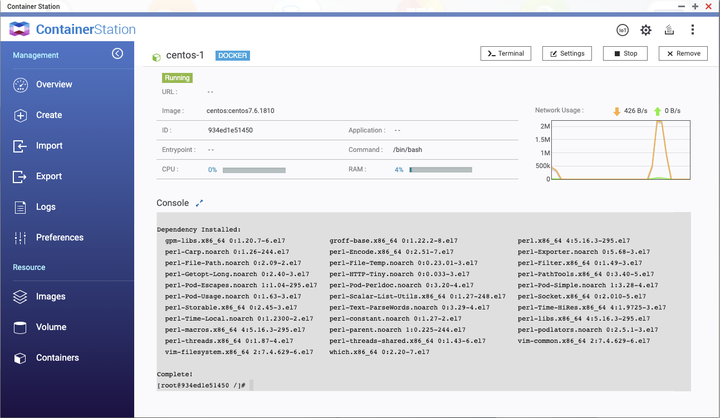The width and height of the screenshot is (720, 418).
Task: Click the Resource section header
Action: [x=29, y=267]
